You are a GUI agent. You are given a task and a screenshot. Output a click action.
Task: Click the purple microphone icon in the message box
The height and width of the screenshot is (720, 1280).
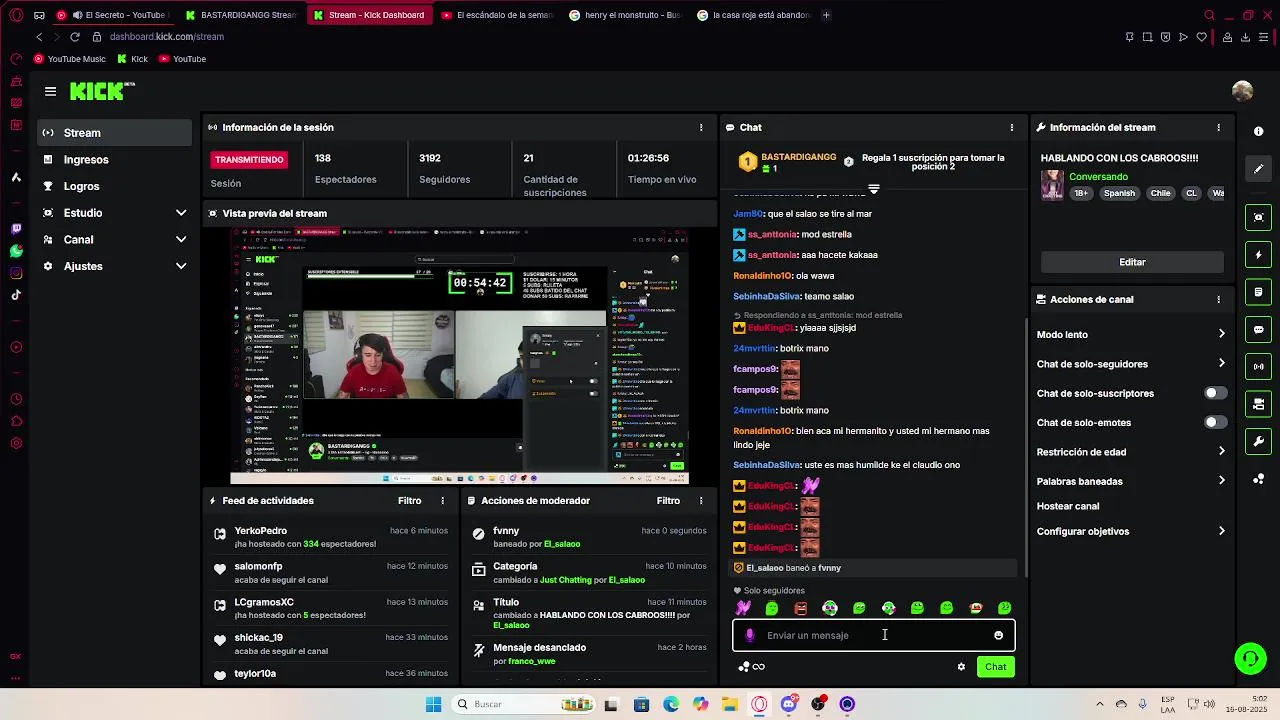point(750,635)
